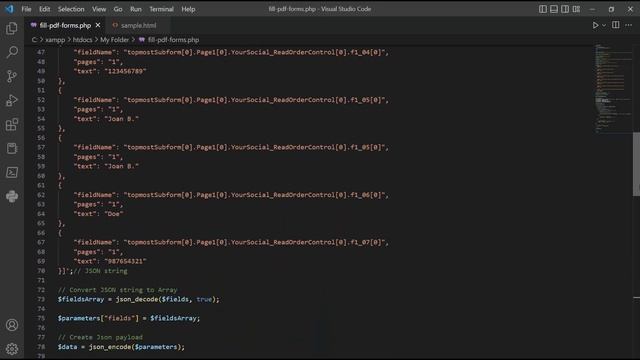Open the Search view in the activity bar
This screenshot has width=640, height=360.
click(x=12, y=52)
